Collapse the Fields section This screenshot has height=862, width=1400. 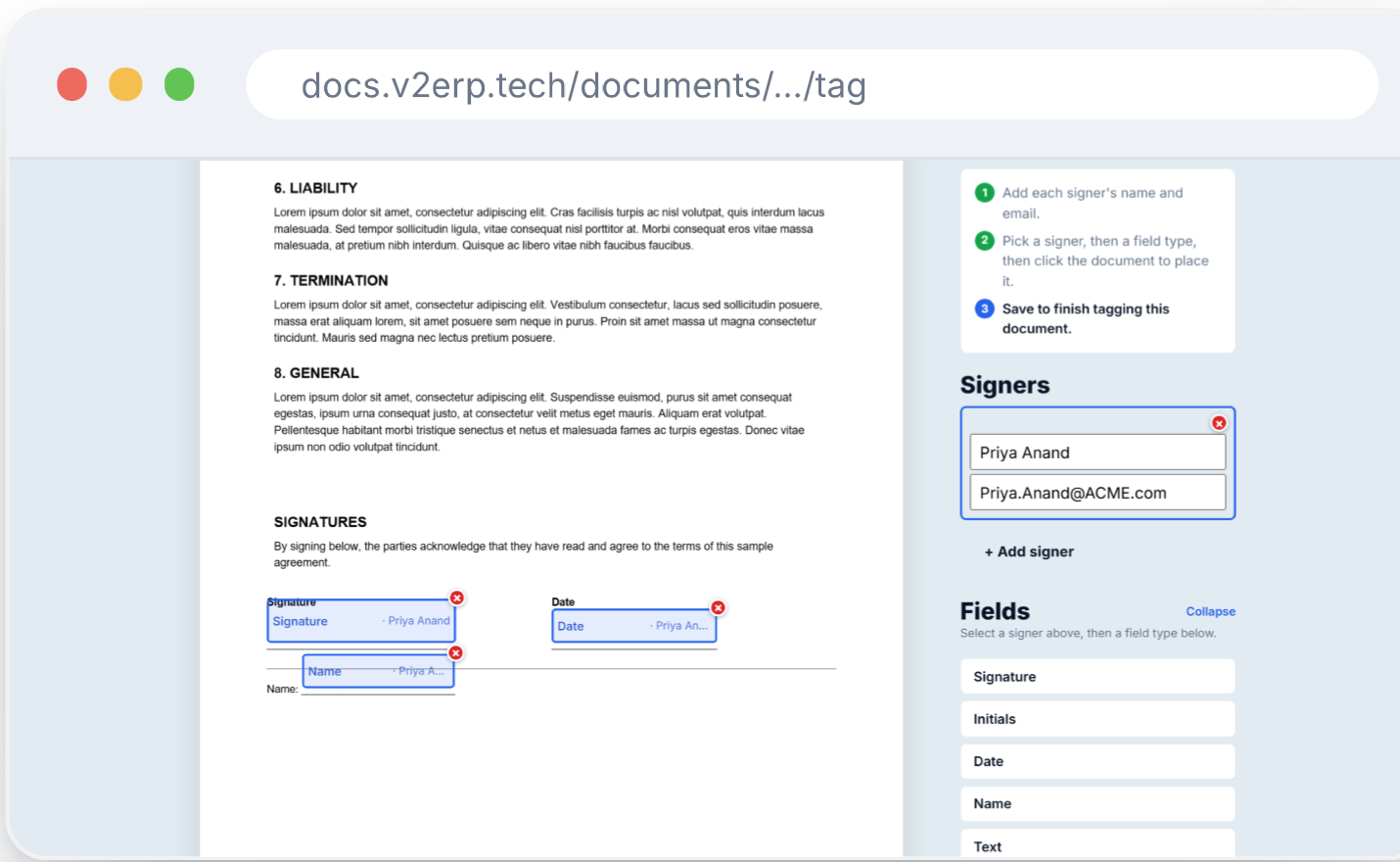pos(1210,611)
